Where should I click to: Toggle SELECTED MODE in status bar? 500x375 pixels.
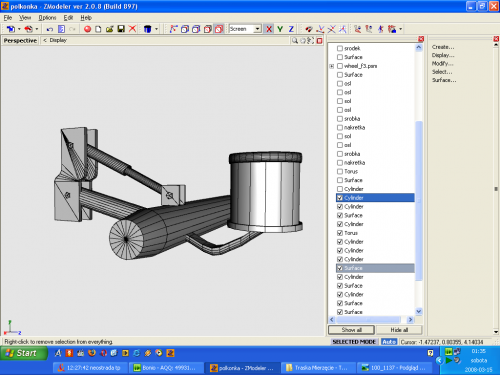pos(354,342)
